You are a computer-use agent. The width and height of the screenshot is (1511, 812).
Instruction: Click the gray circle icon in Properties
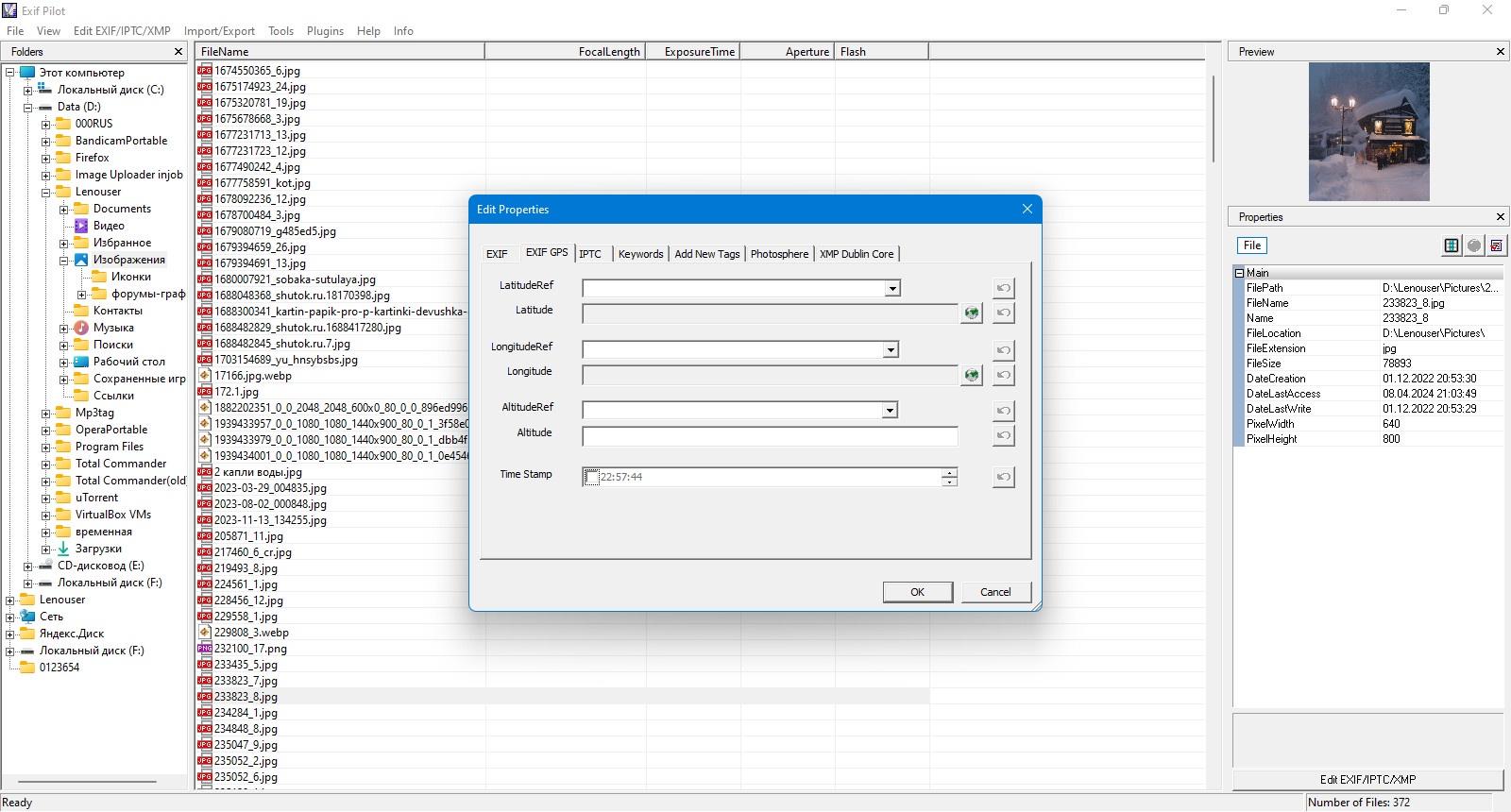coord(1474,245)
